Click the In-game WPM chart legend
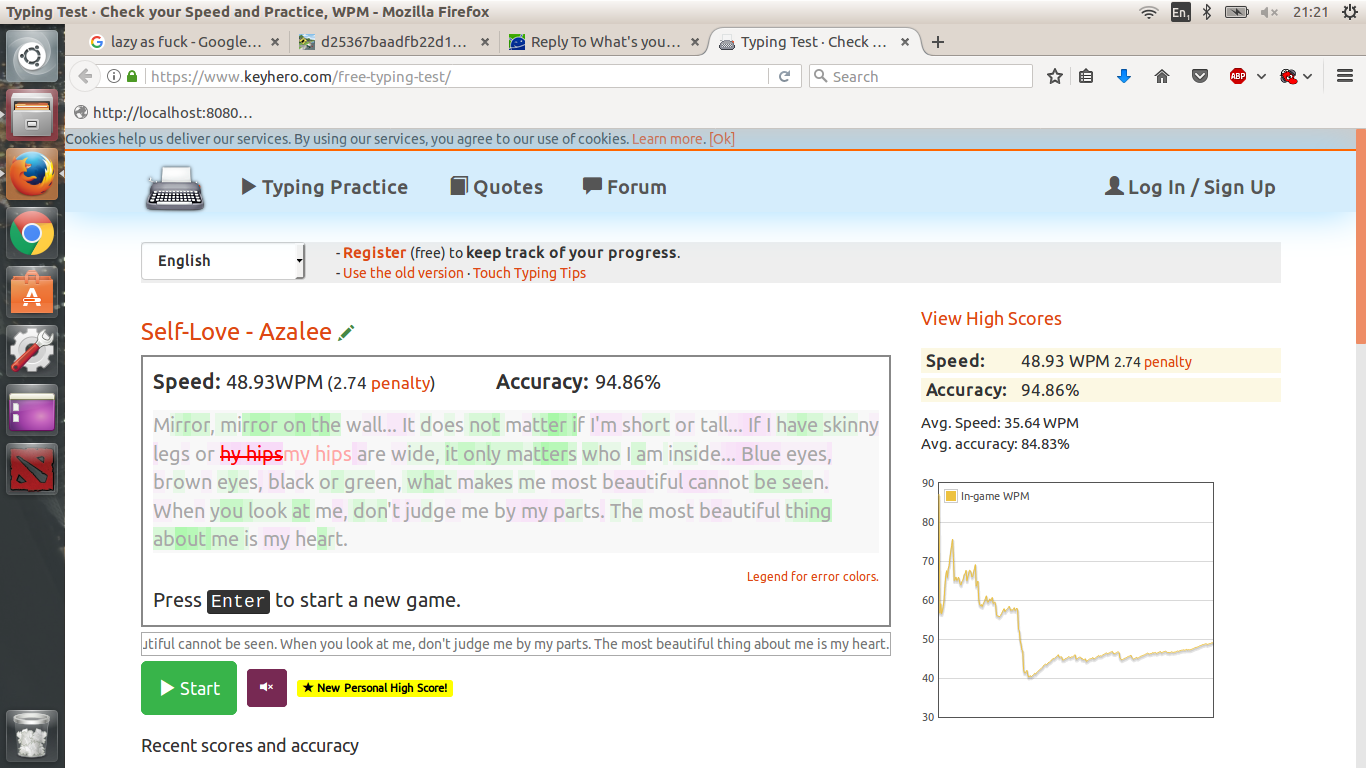This screenshot has height=768, width=1366. tap(987, 496)
